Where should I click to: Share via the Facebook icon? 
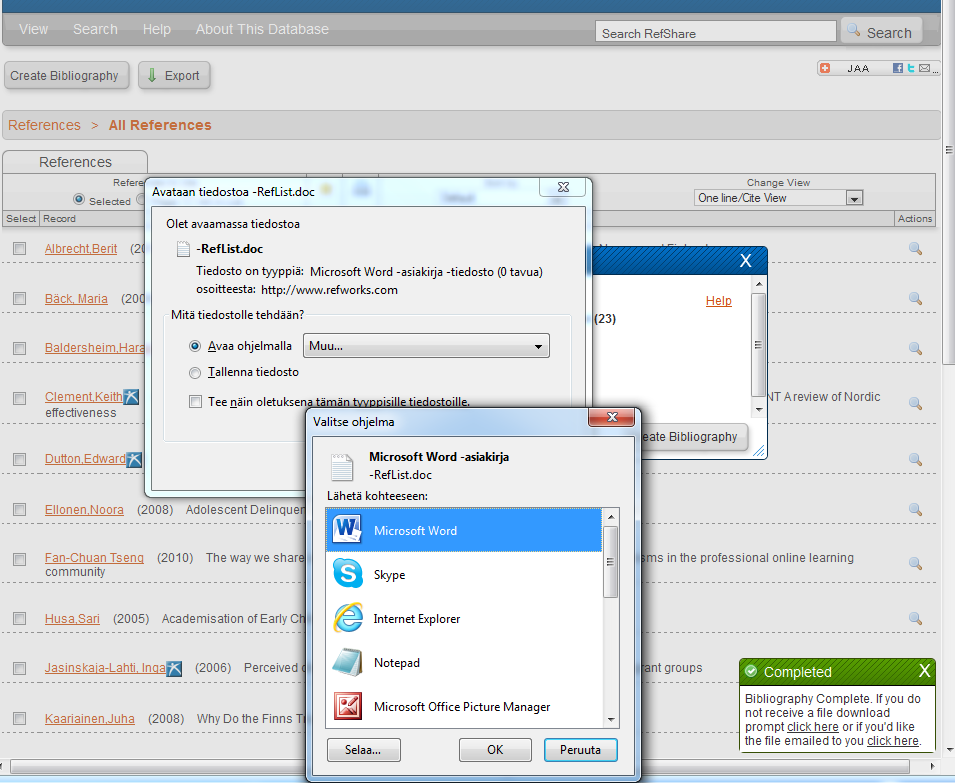[x=898, y=68]
